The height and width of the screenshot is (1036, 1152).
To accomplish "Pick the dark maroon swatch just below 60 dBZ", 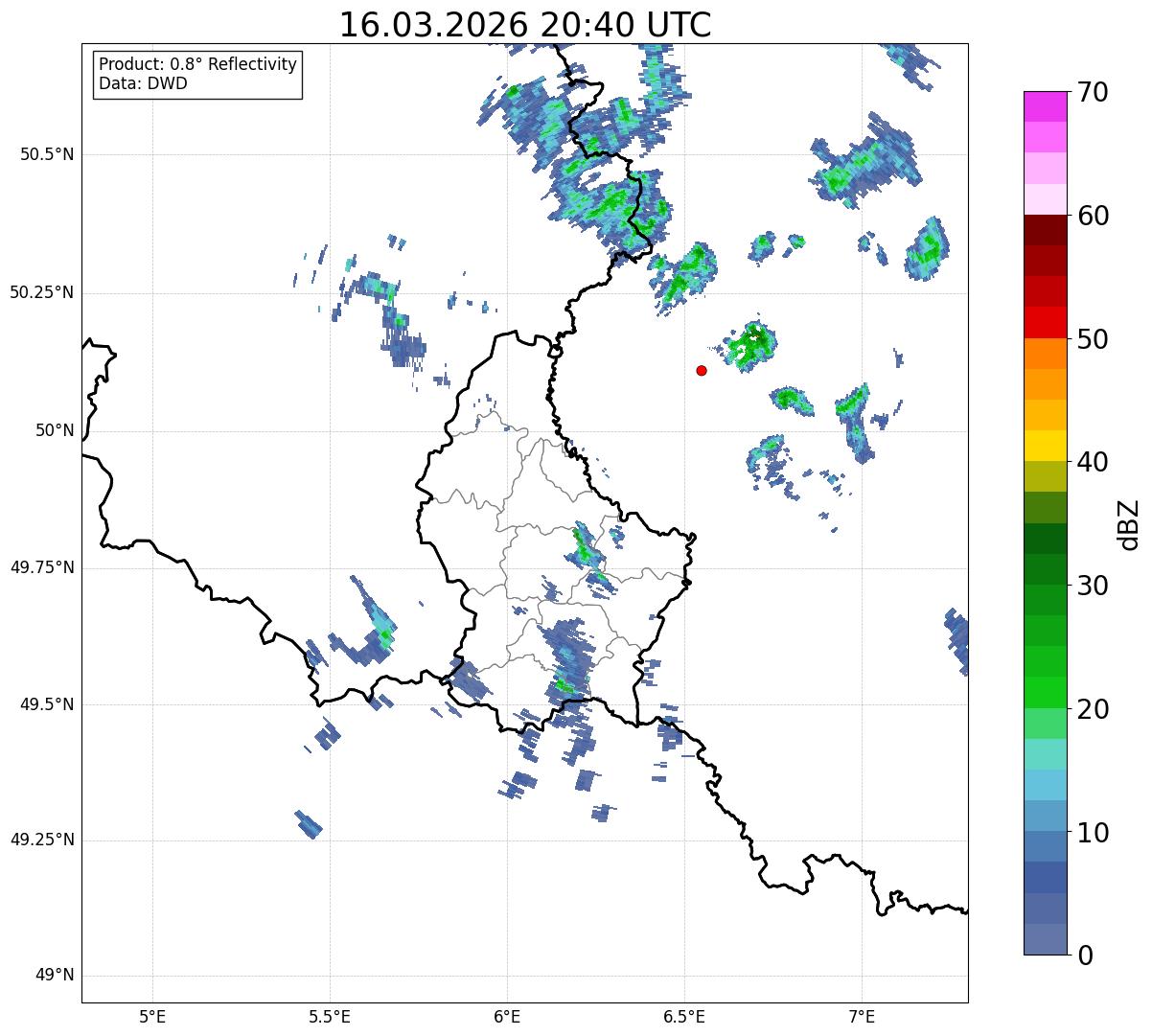I will pyautogui.click(x=1045, y=230).
